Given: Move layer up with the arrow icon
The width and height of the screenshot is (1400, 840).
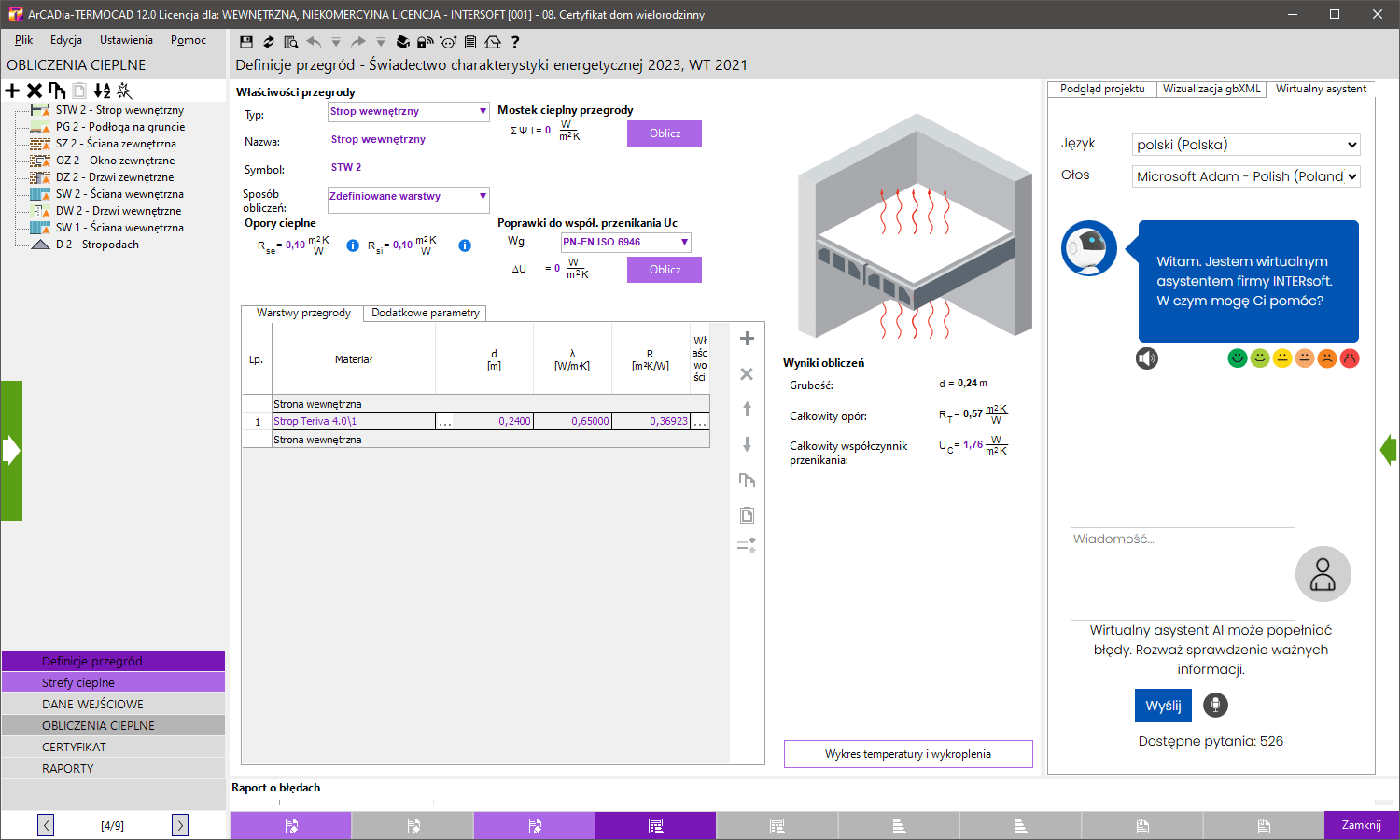Looking at the screenshot, I should (746, 409).
